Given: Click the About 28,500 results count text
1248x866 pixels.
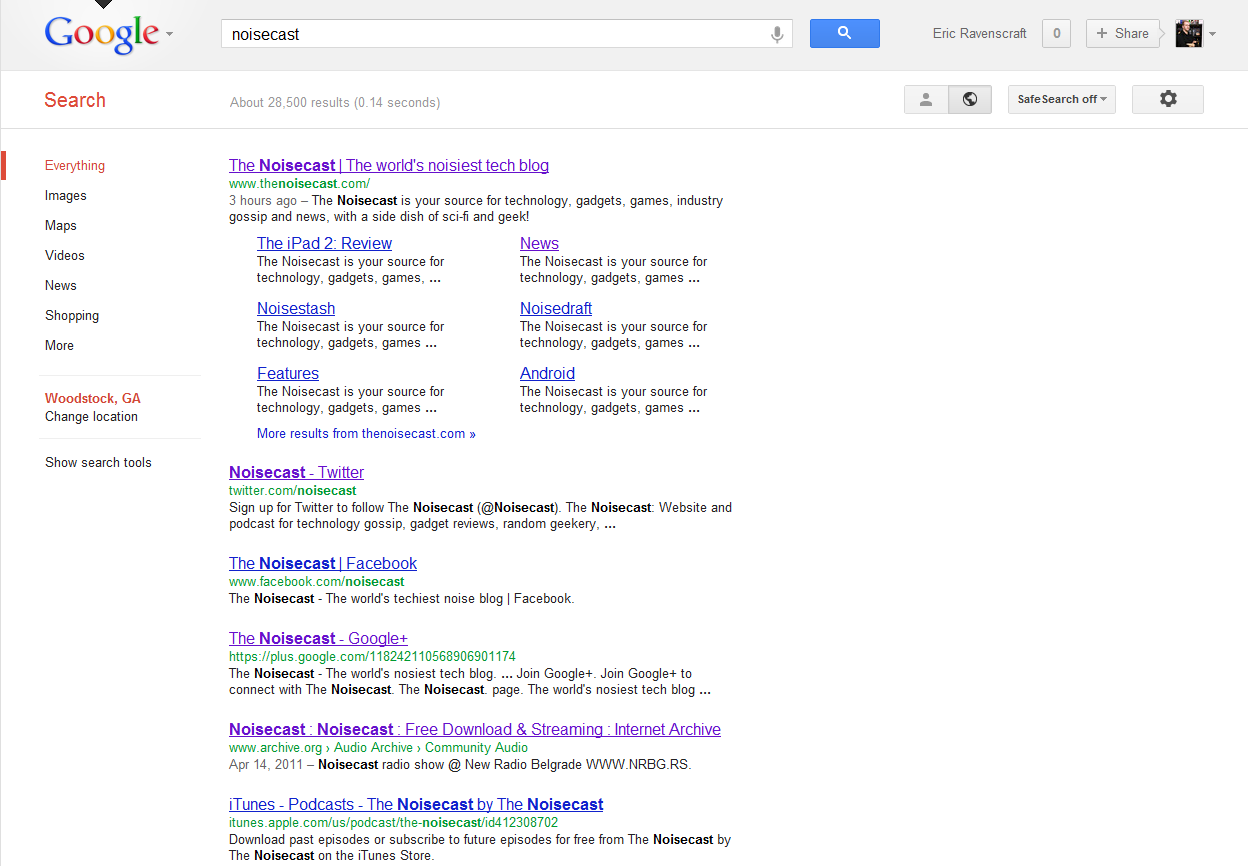Looking at the screenshot, I should click(x=335, y=102).
